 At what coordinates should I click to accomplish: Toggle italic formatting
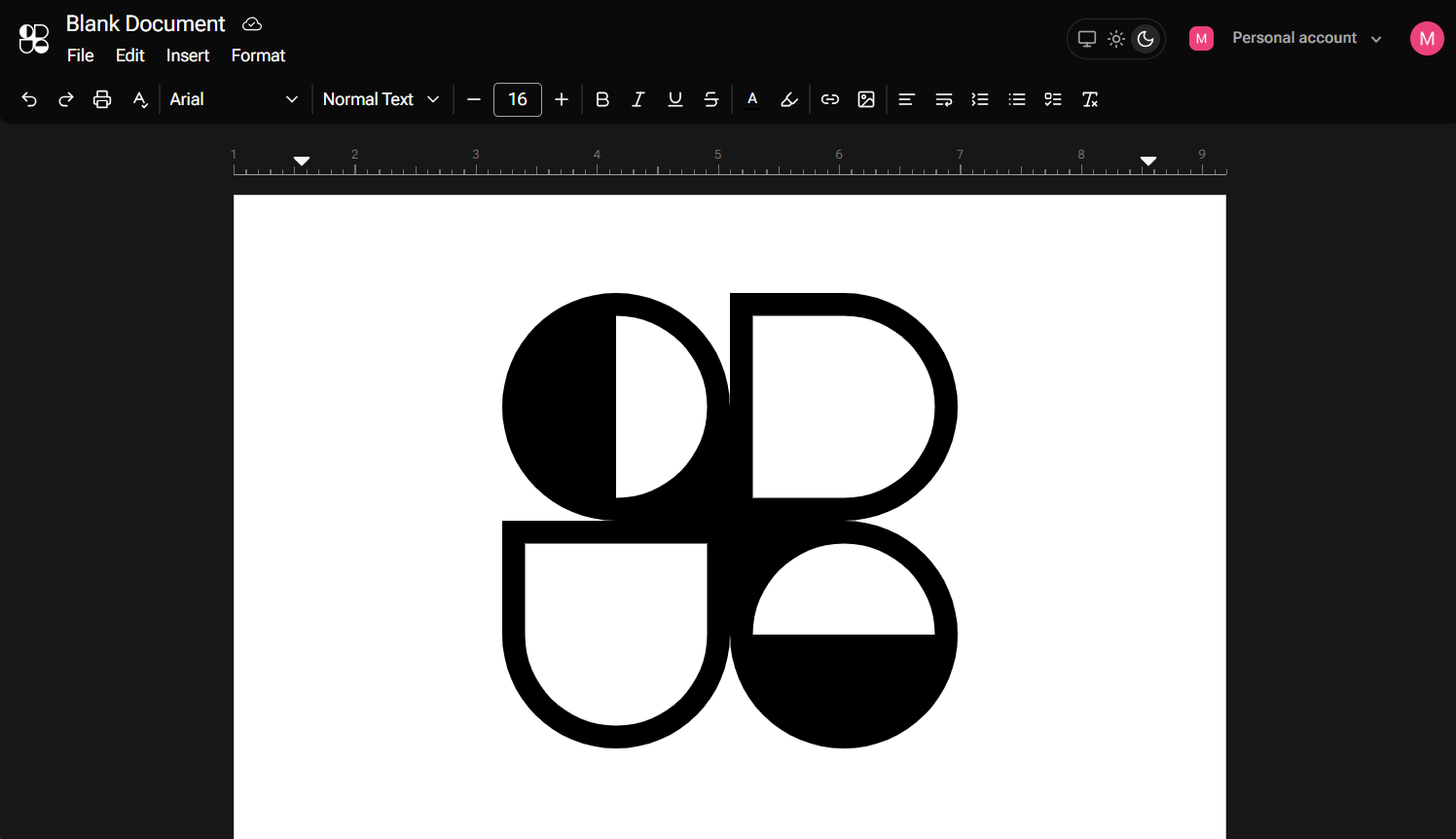tap(638, 99)
